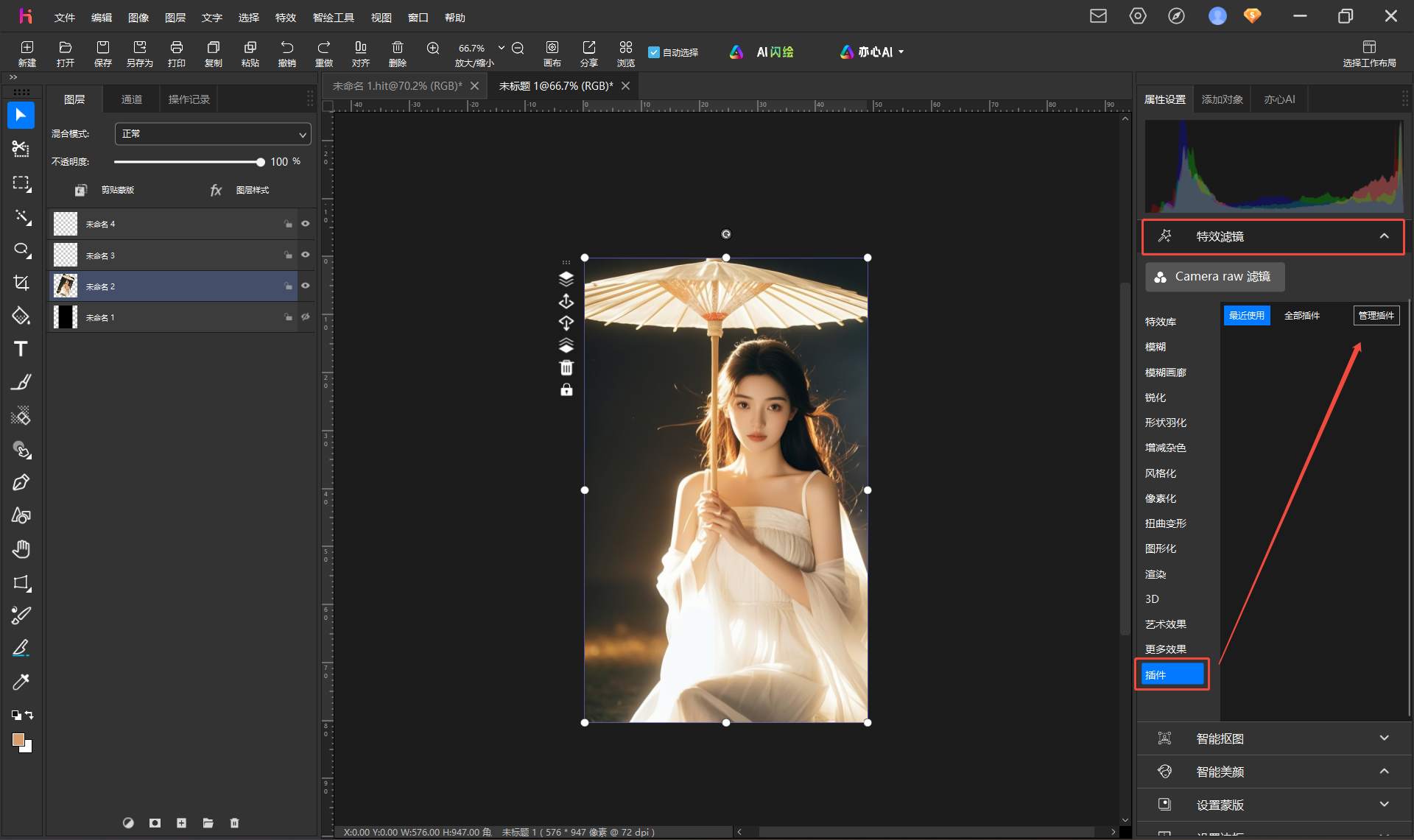The width and height of the screenshot is (1414, 840).
Task: Create new layer group with folder icon
Action: (x=208, y=823)
